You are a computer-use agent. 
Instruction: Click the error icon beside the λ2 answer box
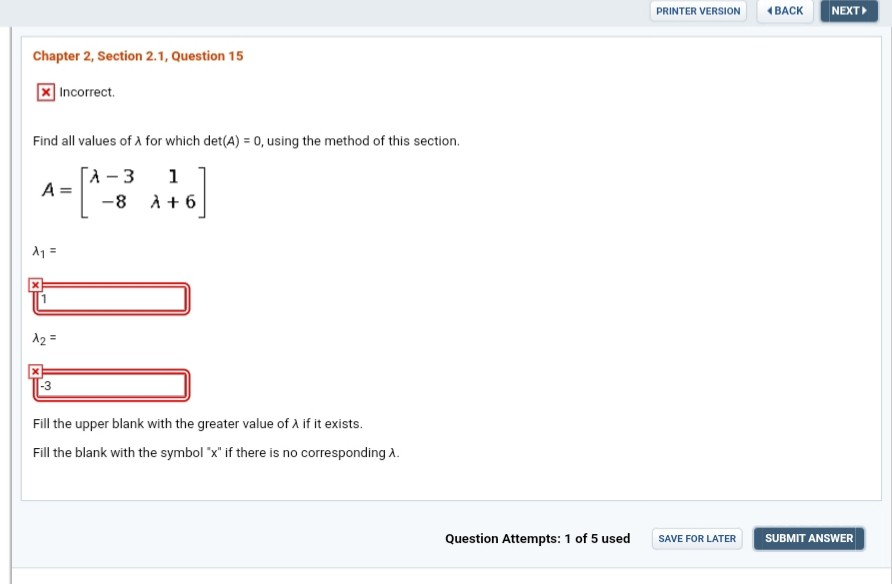point(36,372)
